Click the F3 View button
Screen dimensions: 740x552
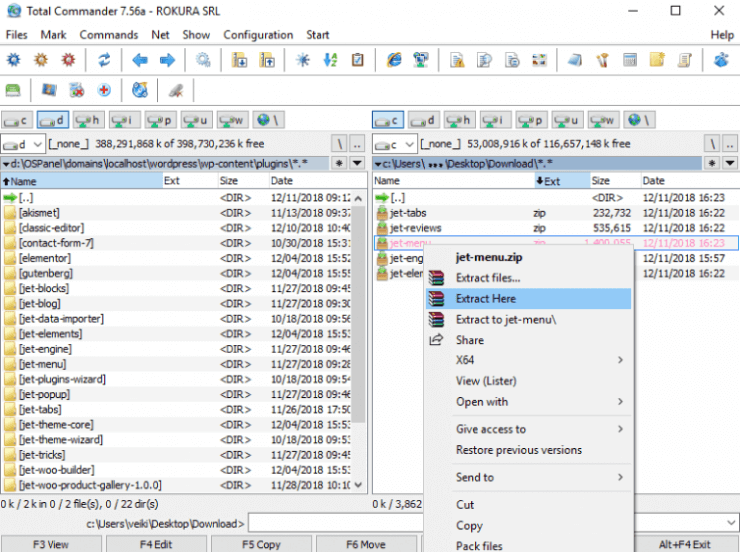pos(51,544)
